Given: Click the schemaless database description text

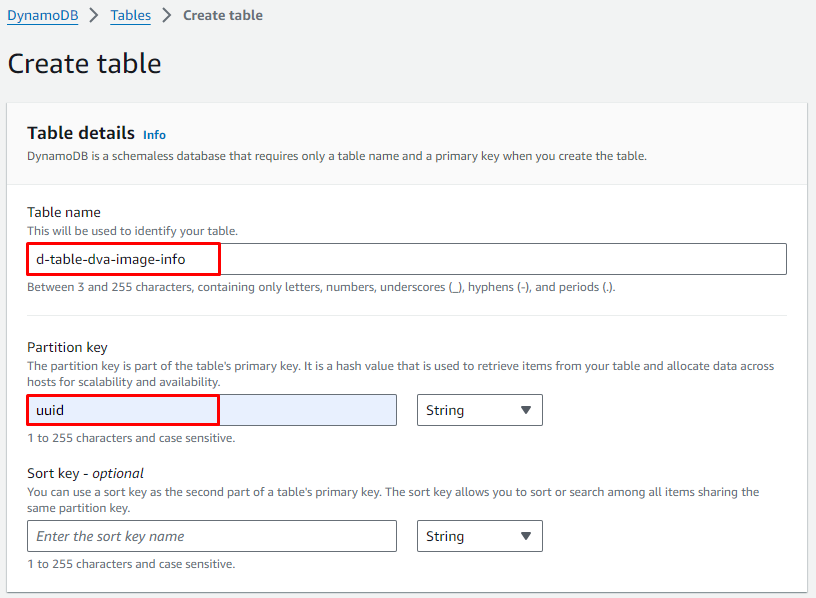Looking at the screenshot, I should click(337, 156).
